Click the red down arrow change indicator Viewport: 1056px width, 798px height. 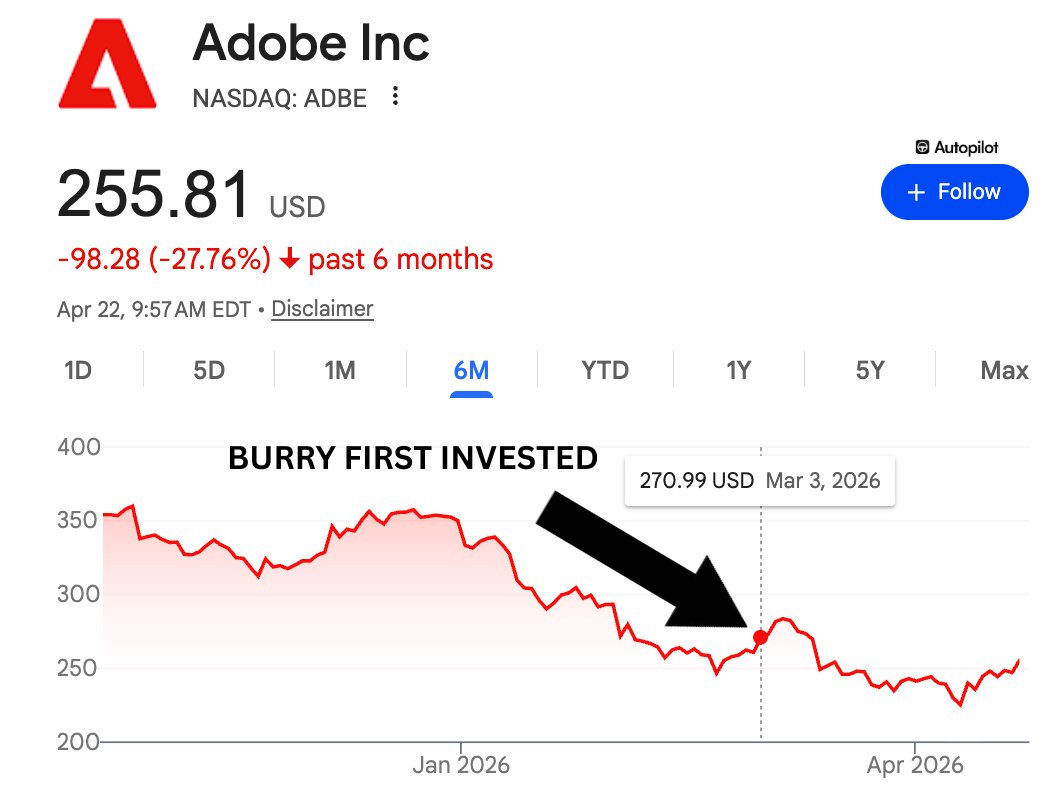289,260
